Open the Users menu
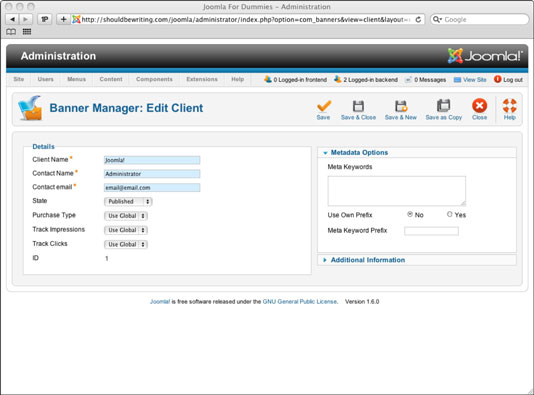The height and width of the screenshot is (395, 534). 46,79
